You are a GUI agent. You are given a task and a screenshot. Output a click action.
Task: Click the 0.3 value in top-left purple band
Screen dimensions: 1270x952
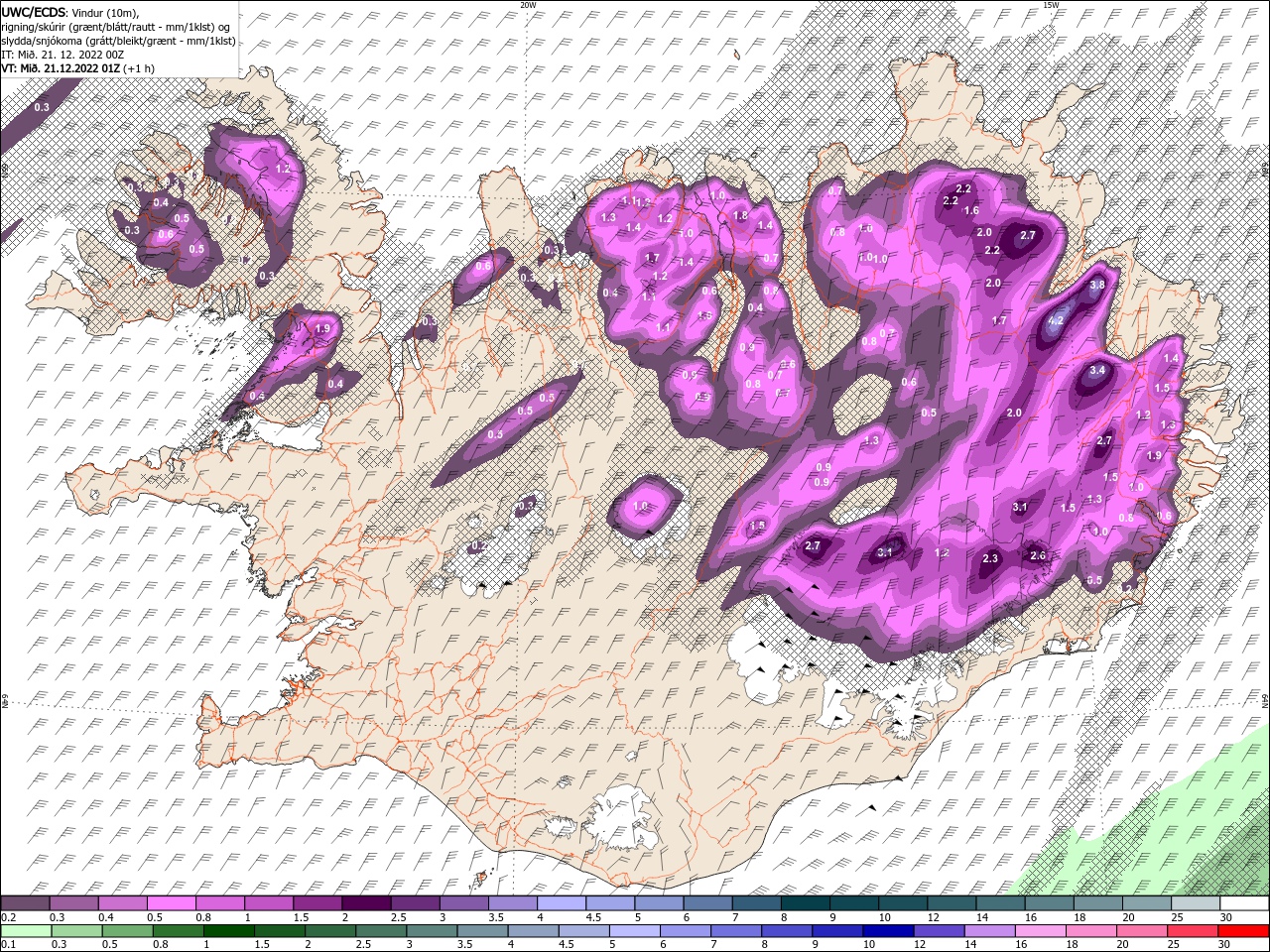coord(42,106)
